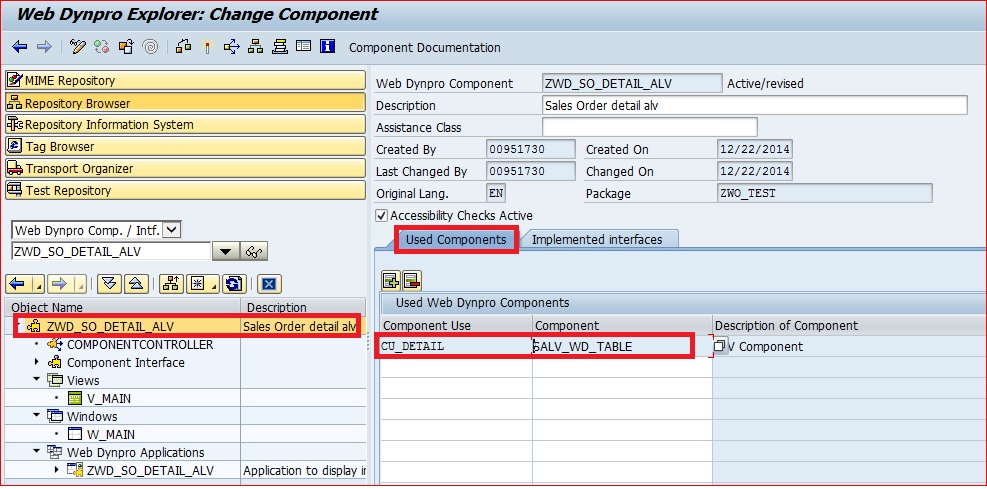The image size is (987, 489).
Task: Select ZWD_SO_DETAIL_ALV root tree node
Action: (110, 327)
